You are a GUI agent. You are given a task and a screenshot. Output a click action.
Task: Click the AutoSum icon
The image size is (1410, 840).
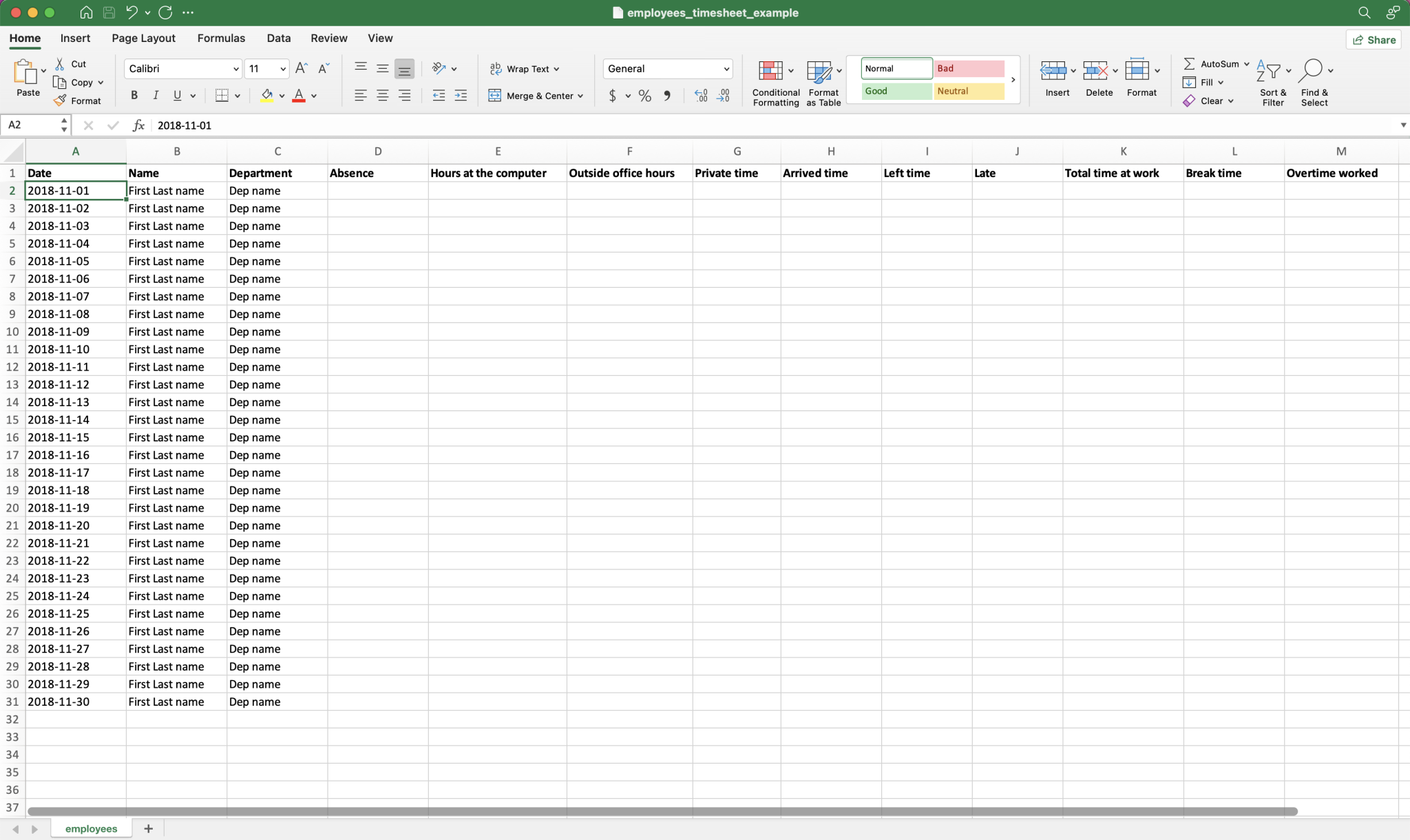coord(1191,63)
